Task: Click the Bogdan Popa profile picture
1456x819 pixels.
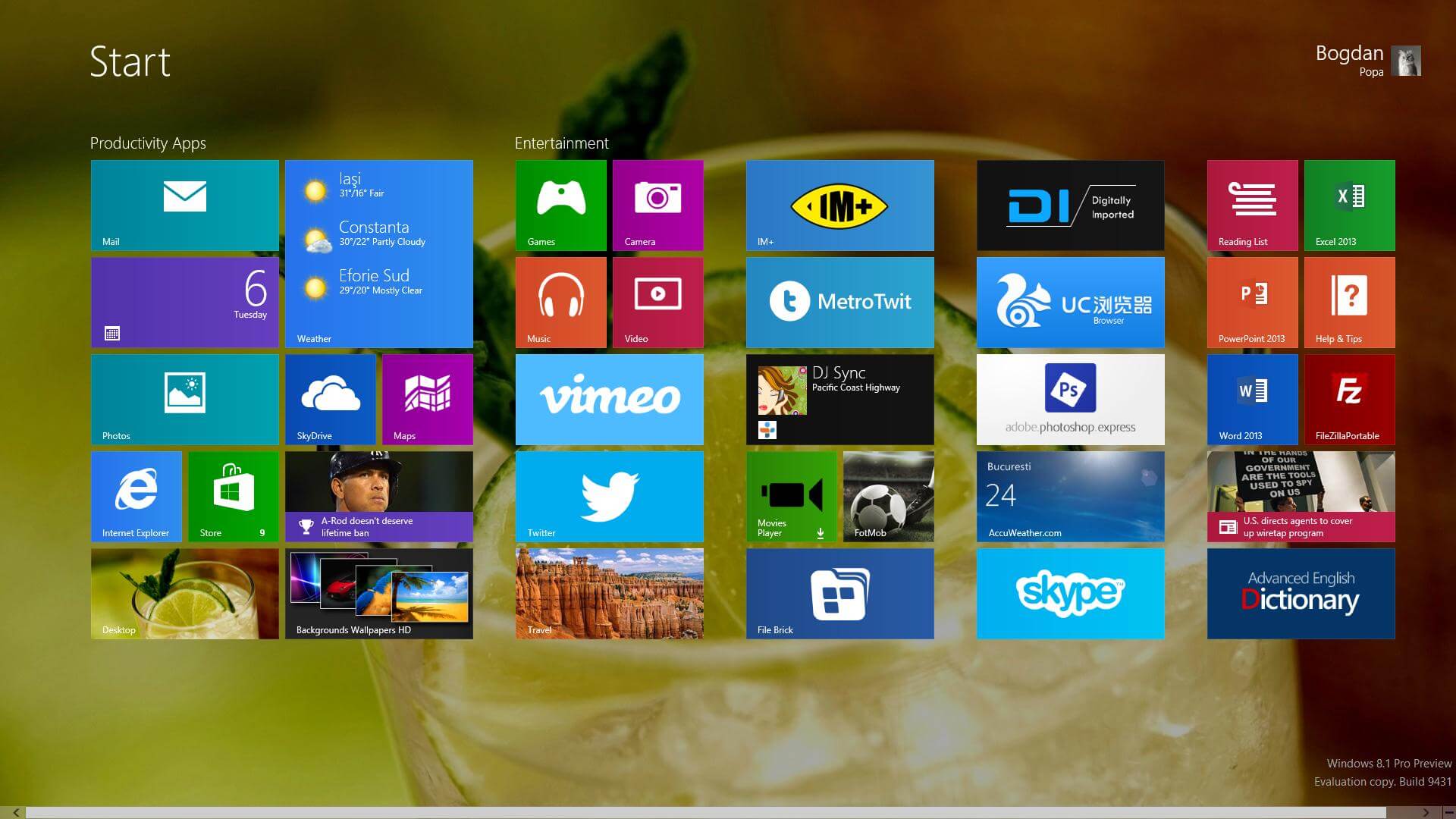Action: (x=1407, y=61)
